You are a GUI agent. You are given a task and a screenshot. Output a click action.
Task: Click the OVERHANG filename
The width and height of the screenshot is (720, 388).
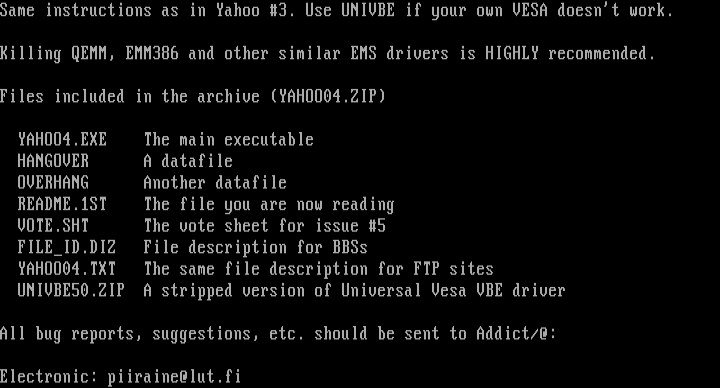tap(53, 182)
